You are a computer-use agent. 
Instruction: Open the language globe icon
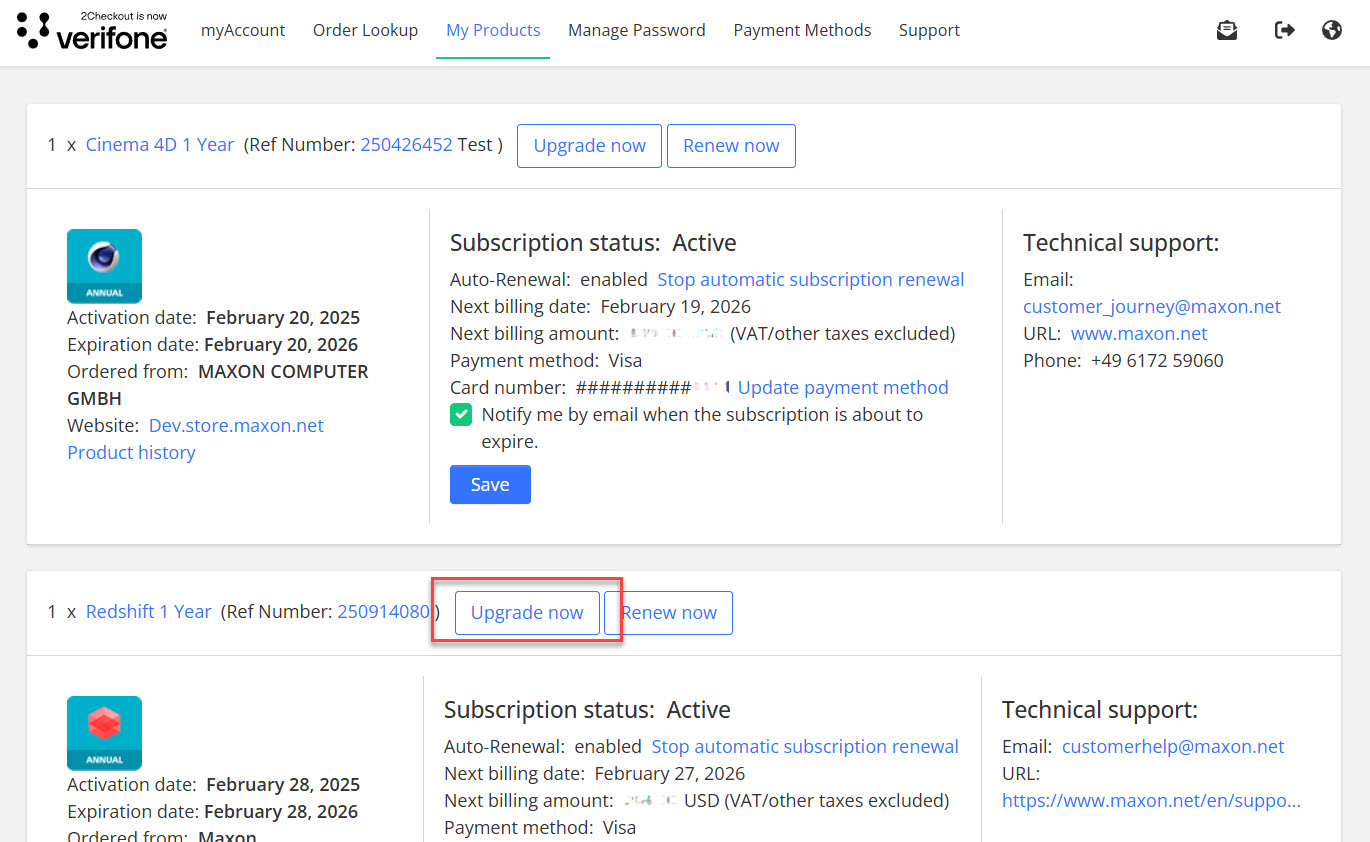[x=1332, y=31]
